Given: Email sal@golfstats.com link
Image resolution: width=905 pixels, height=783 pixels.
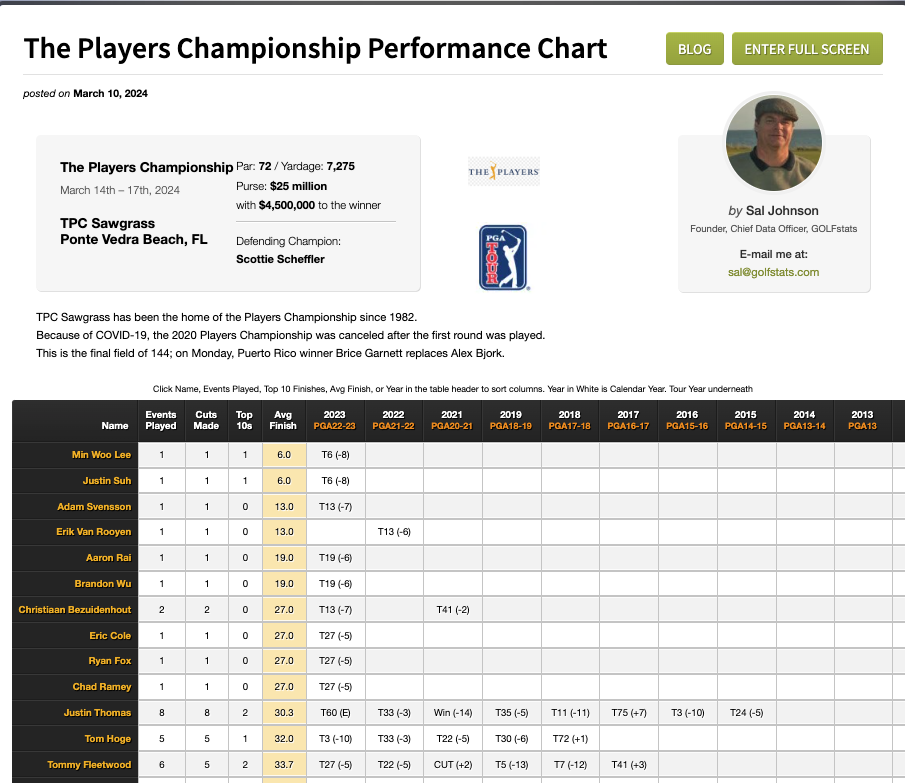Looking at the screenshot, I should (773, 272).
